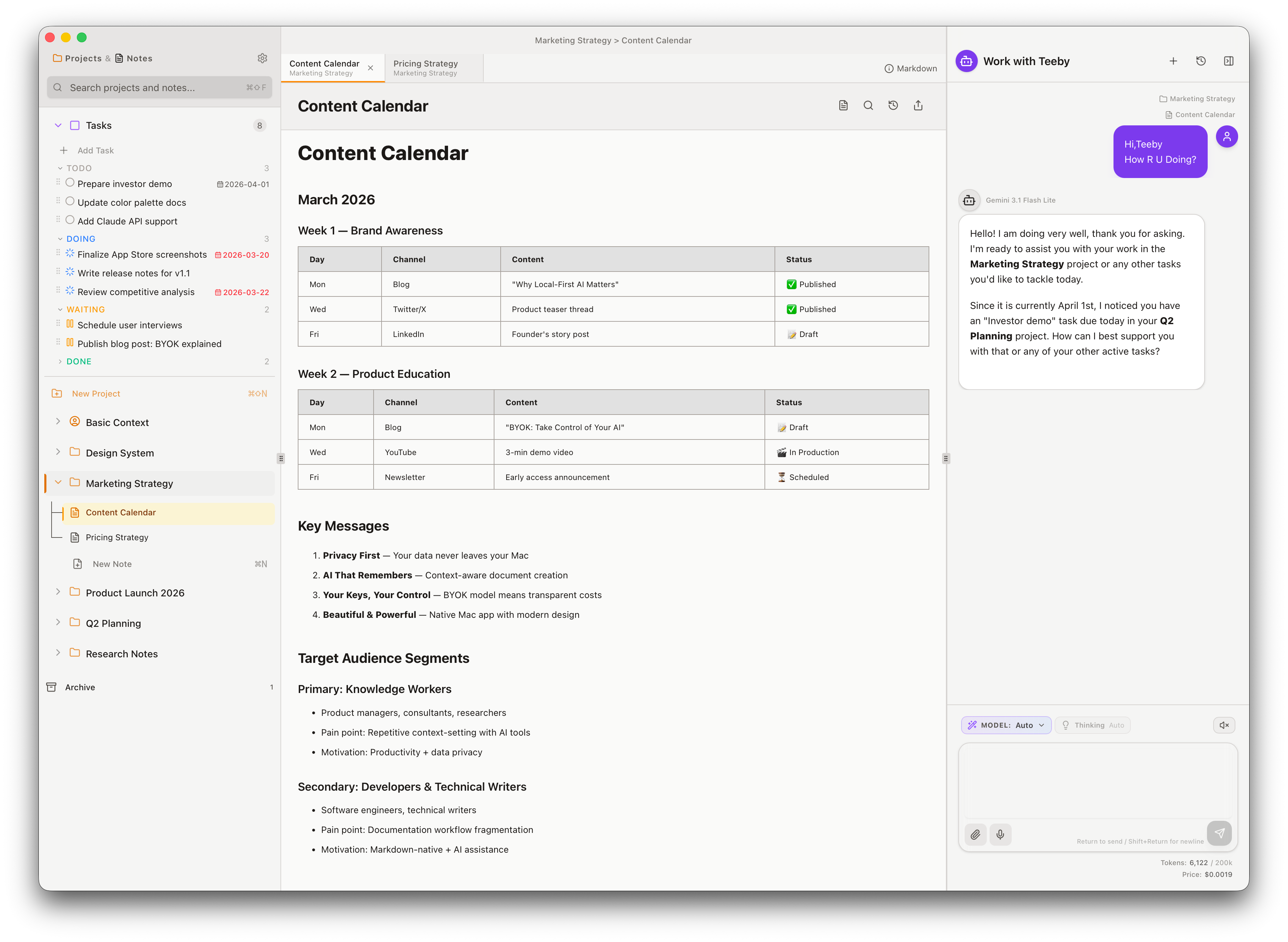
Task: Toggle status of Write release notes task
Action: click(x=70, y=272)
